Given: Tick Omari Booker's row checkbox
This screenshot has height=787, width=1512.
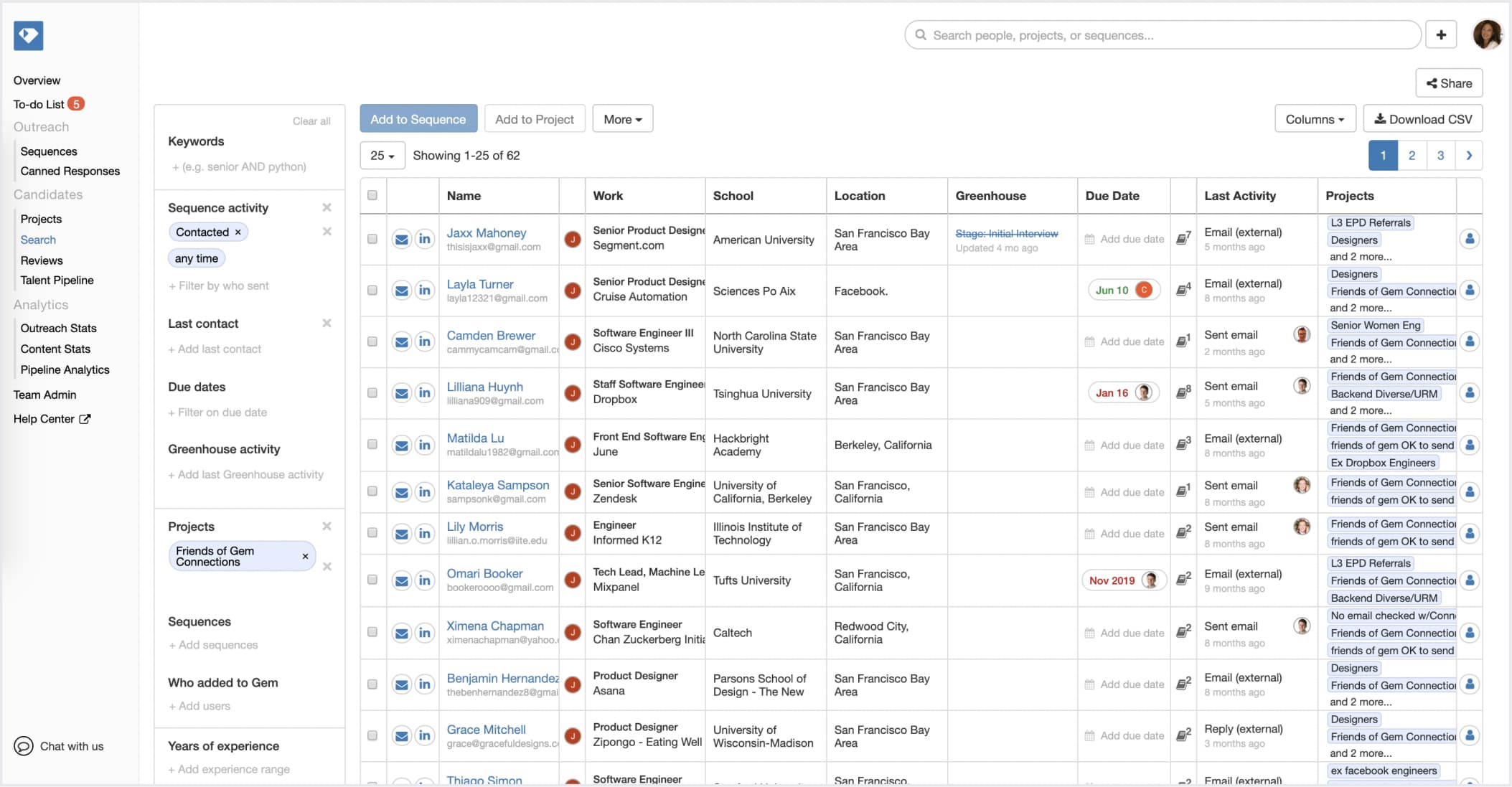Looking at the screenshot, I should (x=372, y=580).
